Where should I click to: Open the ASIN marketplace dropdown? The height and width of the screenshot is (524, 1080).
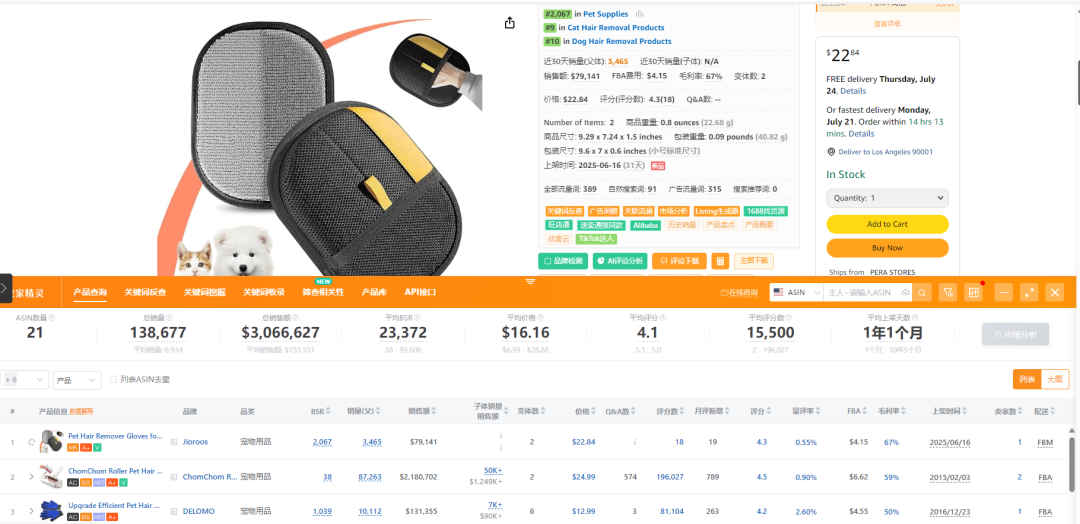coord(796,293)
